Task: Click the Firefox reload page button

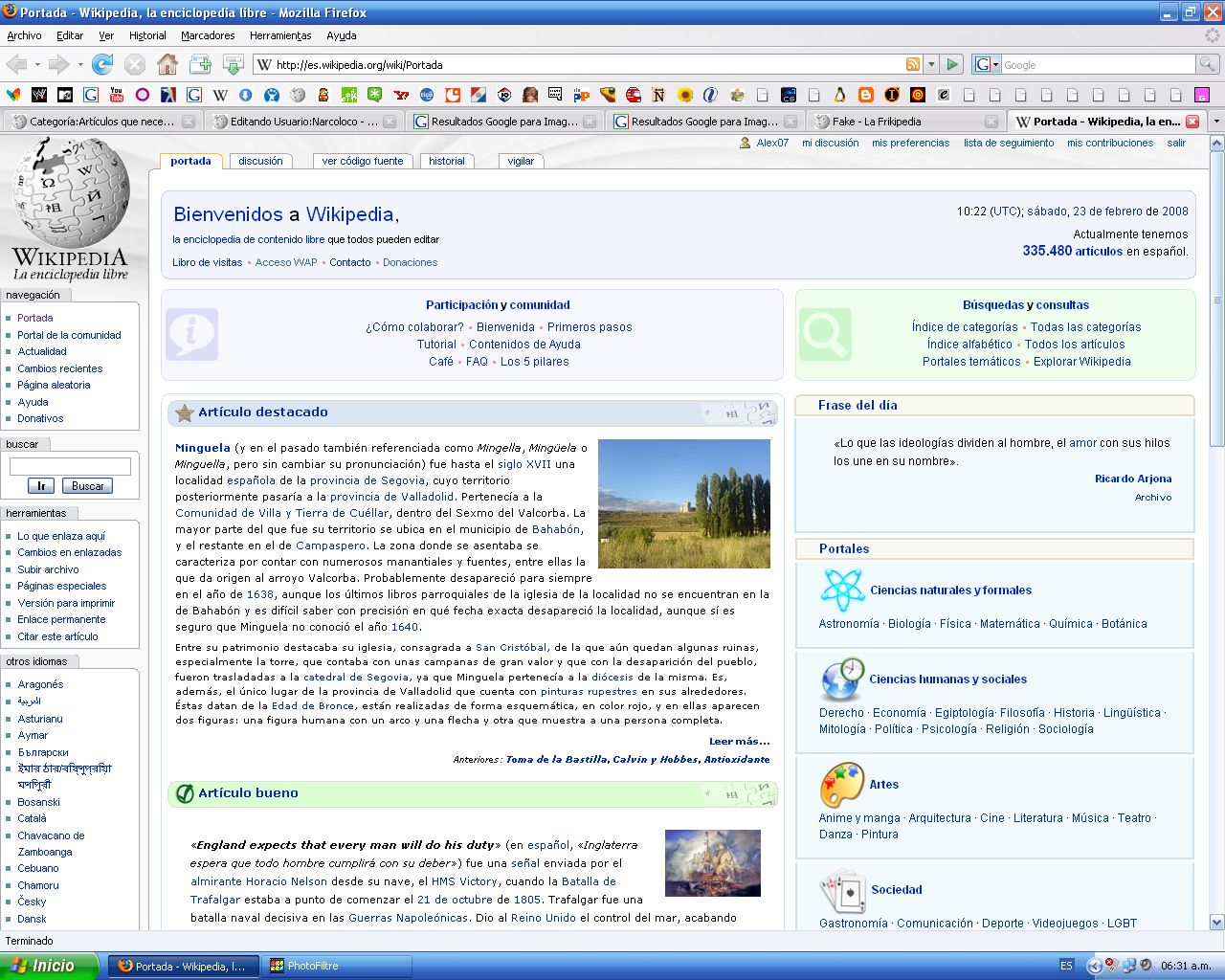Action: point(102,65)
